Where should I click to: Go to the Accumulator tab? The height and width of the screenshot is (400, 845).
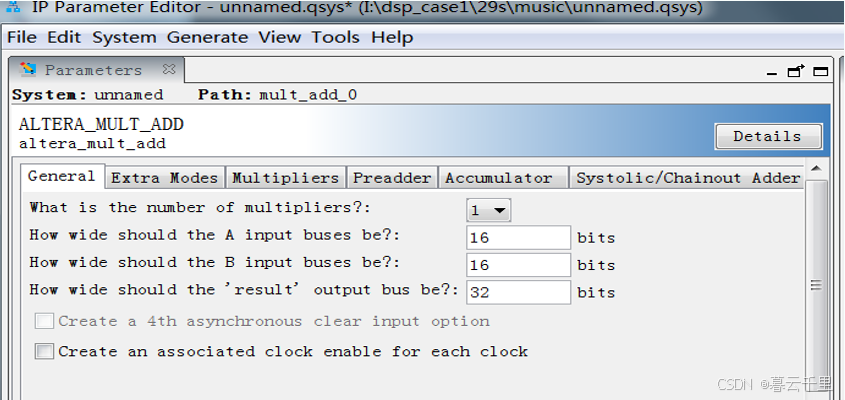click(x=498, y=178)
